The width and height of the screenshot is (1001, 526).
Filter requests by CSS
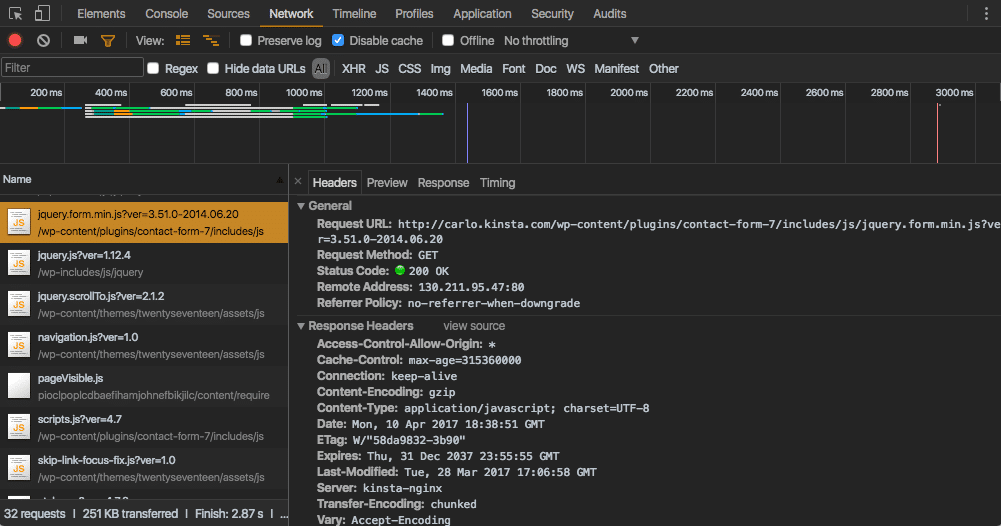click(x=410, y=68)
